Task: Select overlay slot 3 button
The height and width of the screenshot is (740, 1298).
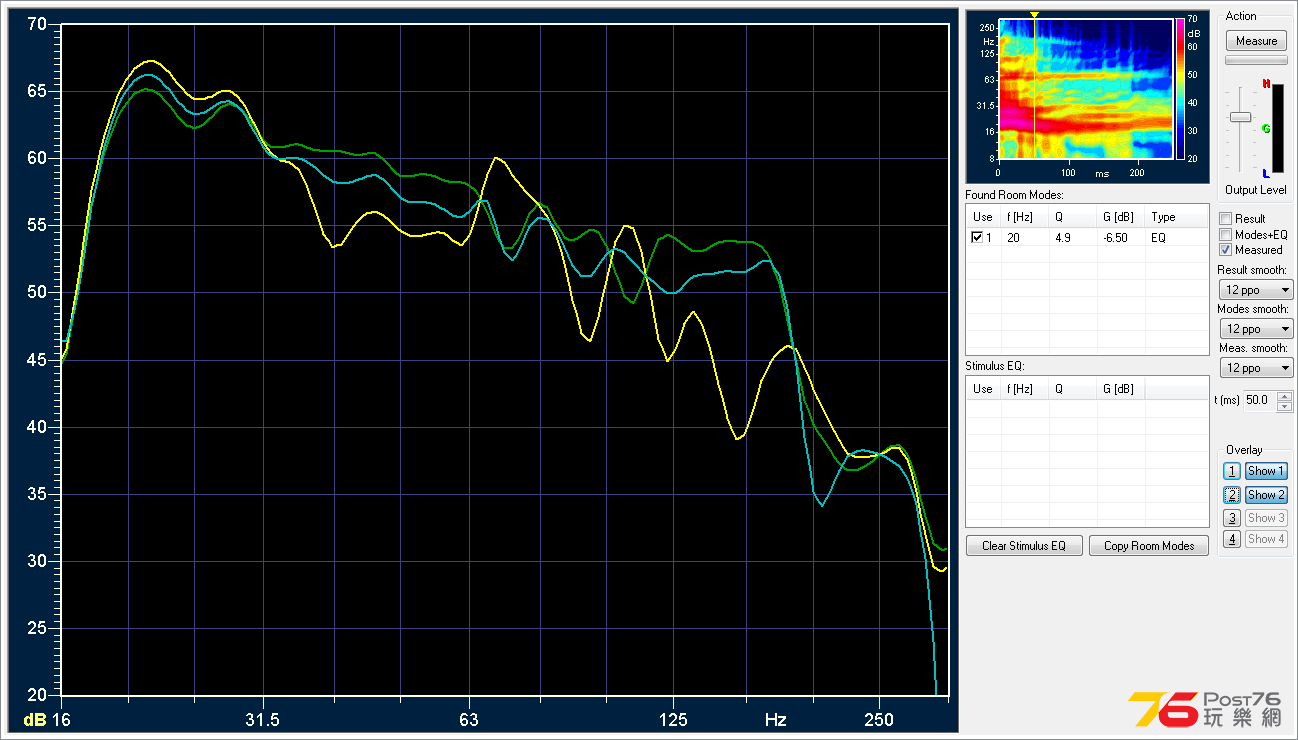Action: point(1232,518)
